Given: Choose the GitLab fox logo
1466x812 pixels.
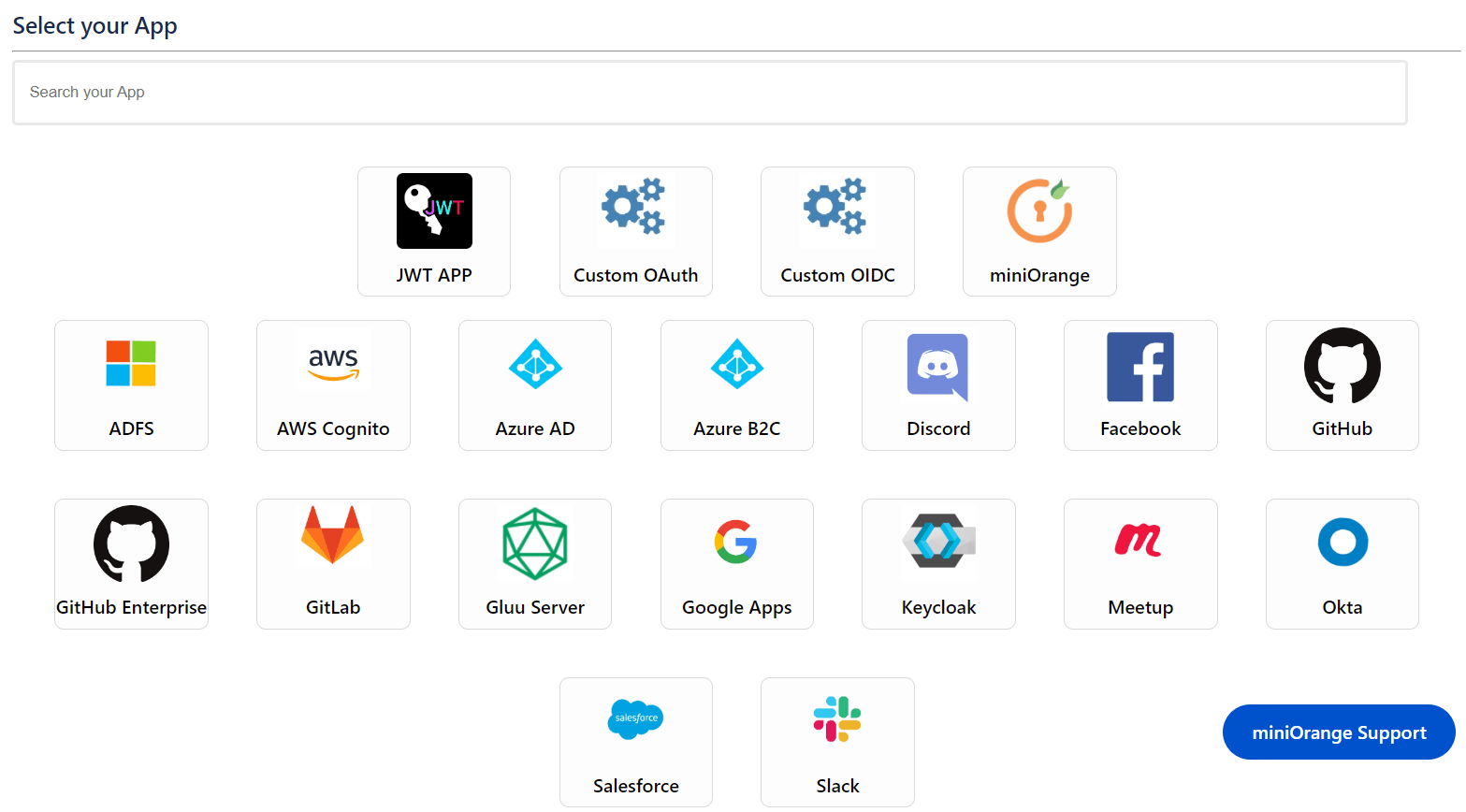Looking at the screenshot, I should [333, 535].
